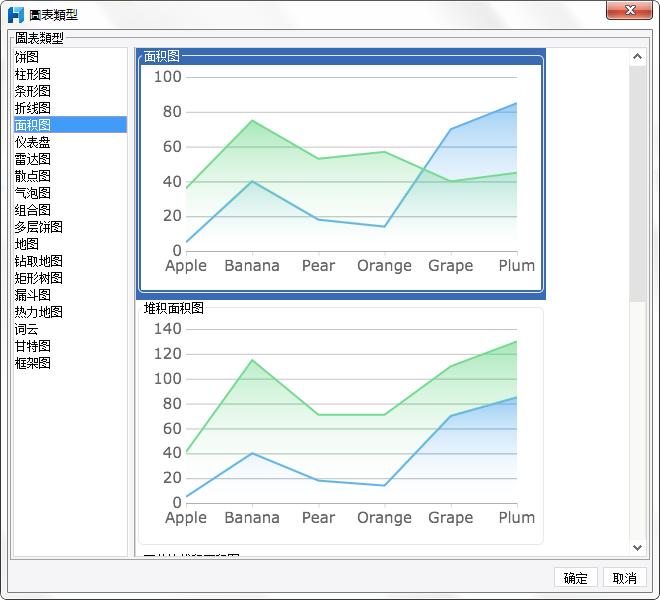Viewport: 660px width, 600px height.
Task: Confirm with the 确定 button
Action: 575,578
